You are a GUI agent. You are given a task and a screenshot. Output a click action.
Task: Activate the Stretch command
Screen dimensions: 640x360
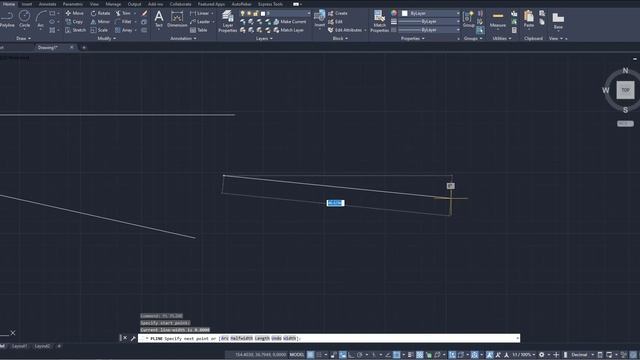pos(76,30)
